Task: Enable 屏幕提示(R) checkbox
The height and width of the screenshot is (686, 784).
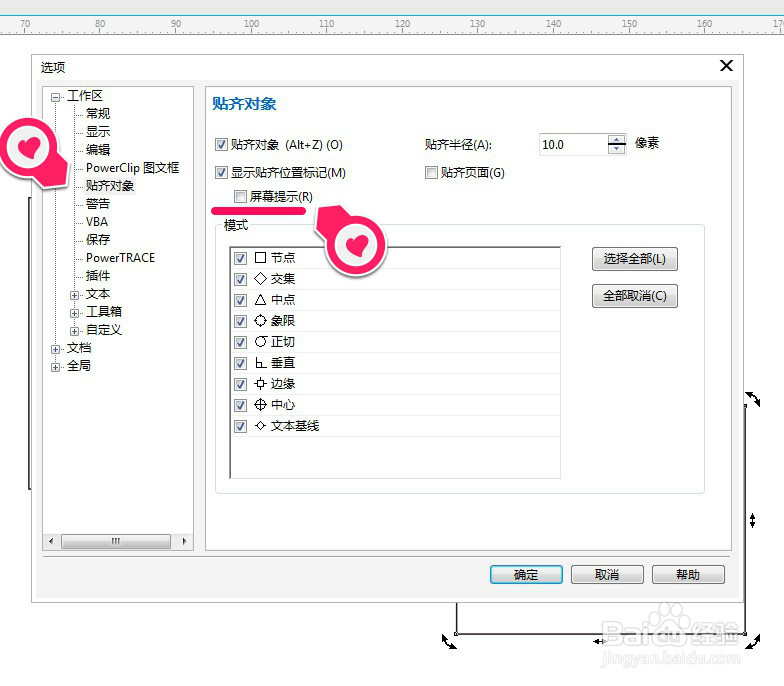Action: [x=240, y=196]
